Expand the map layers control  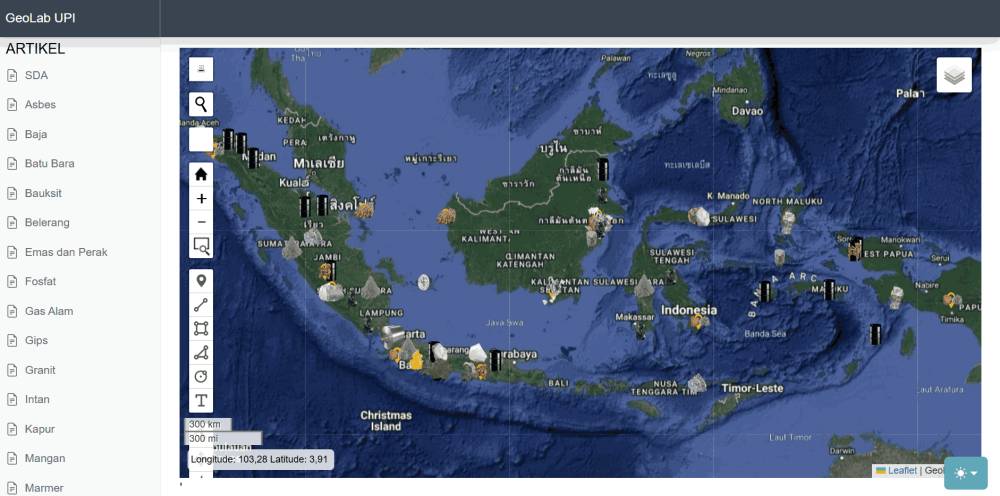[x=954, y=75]
